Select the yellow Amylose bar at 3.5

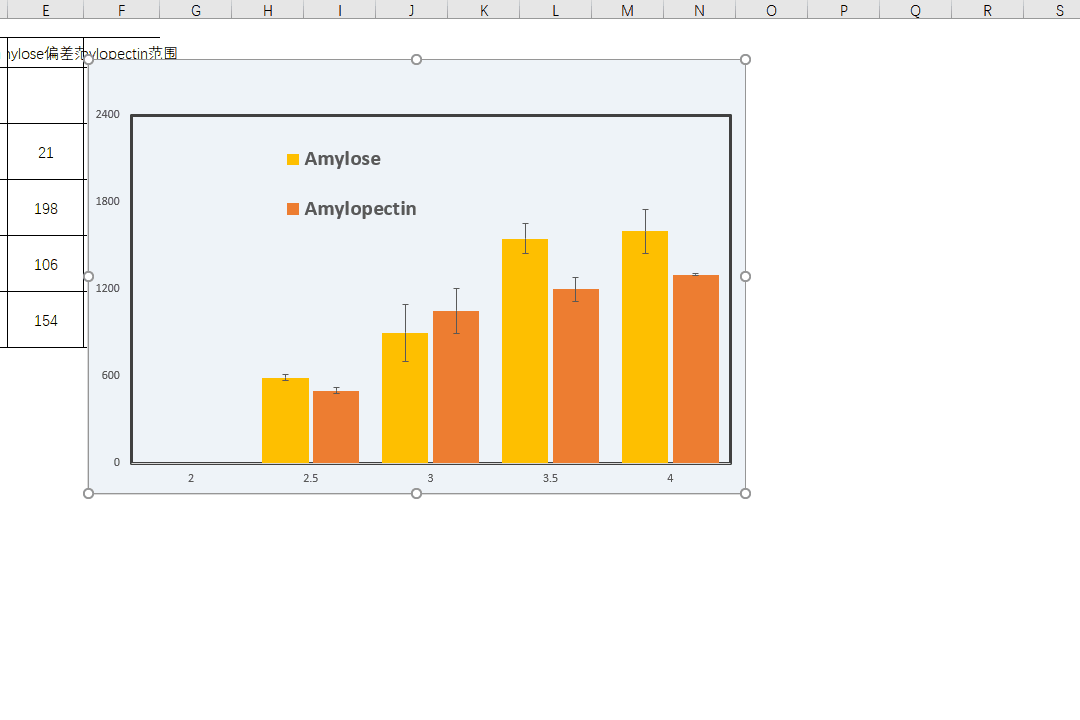[x=525, y=351]
